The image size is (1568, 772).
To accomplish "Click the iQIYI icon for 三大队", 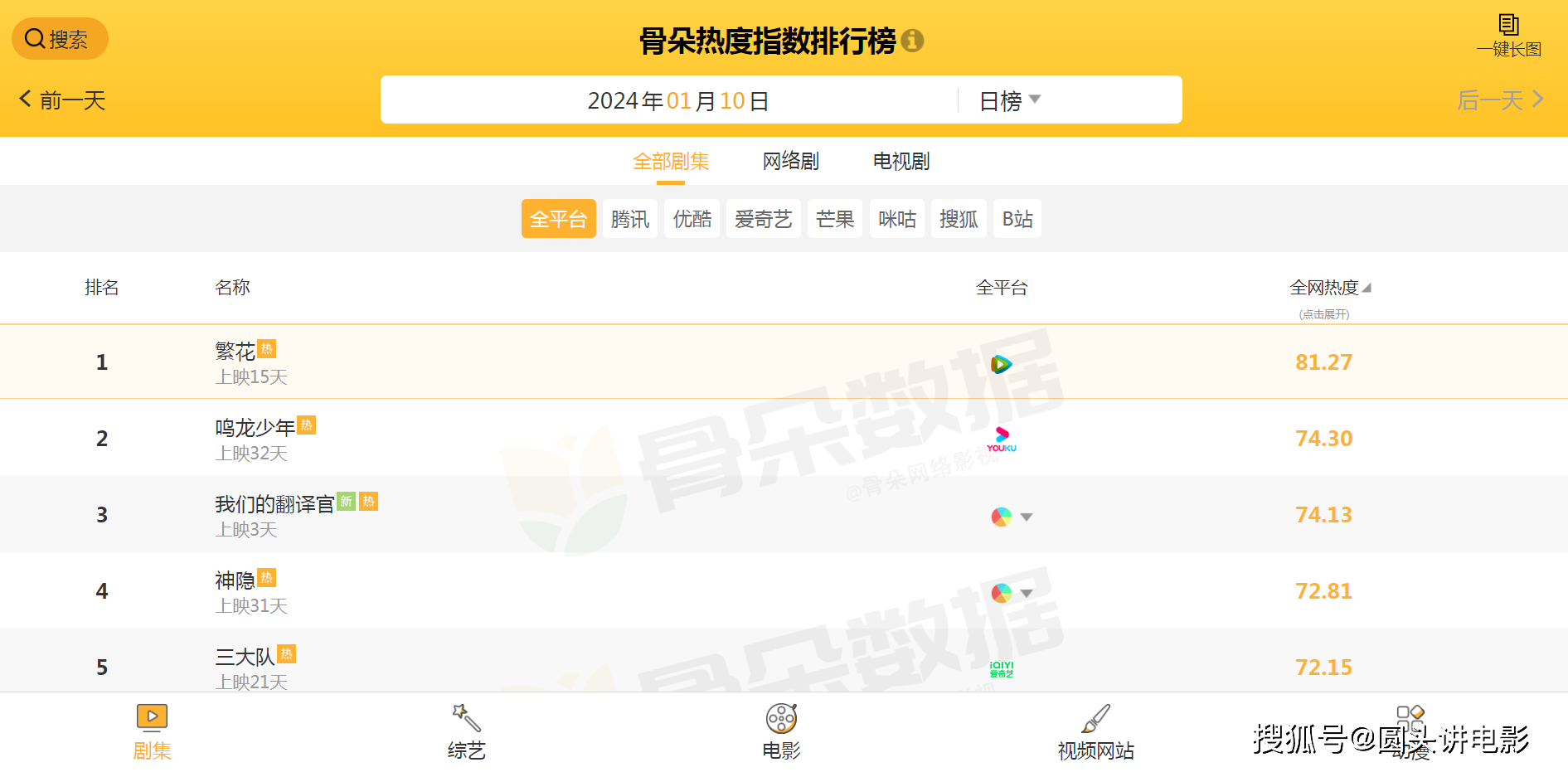I will pyautogui.click(x=1002, y=669).
